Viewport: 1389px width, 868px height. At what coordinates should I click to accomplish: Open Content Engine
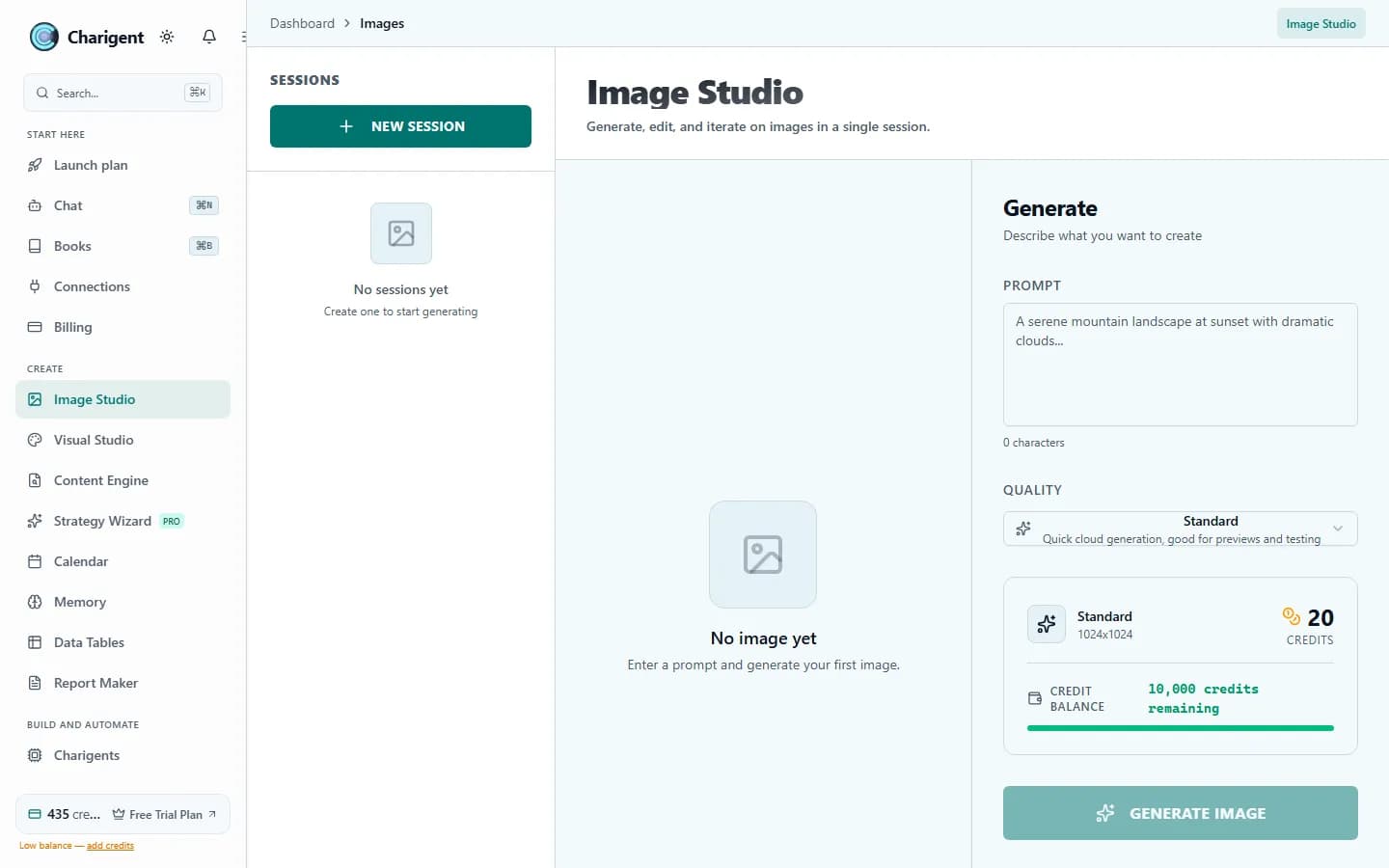pyautogui.click(x=123, y=480)
